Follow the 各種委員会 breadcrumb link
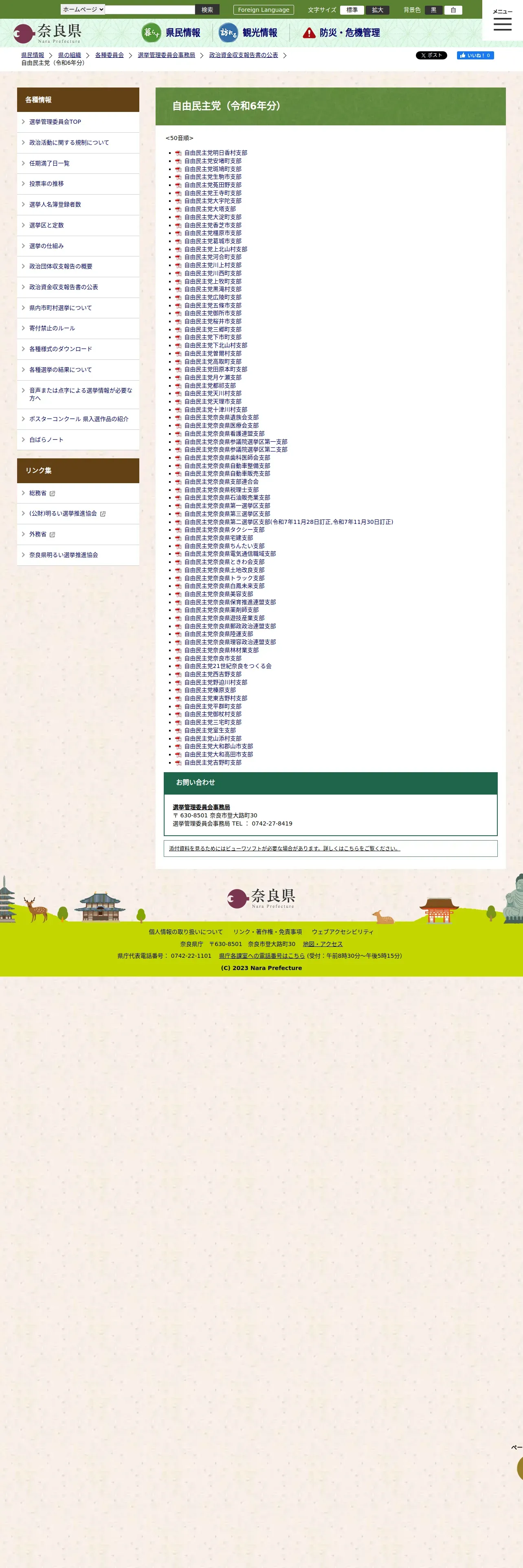This screenshot has width=523, height=1568. tap(109, 55)
